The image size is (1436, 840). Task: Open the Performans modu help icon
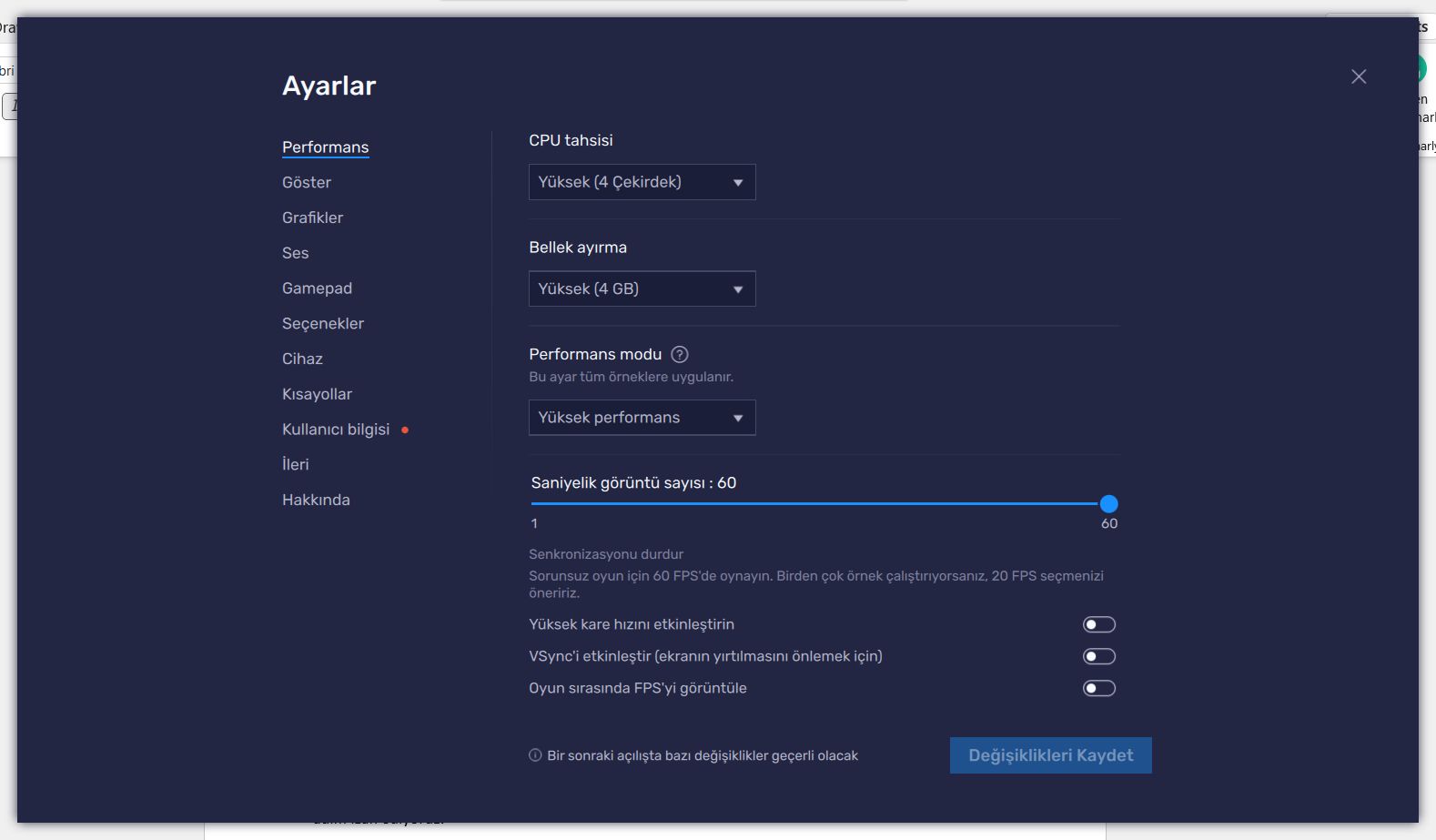[x=680, y=355]
